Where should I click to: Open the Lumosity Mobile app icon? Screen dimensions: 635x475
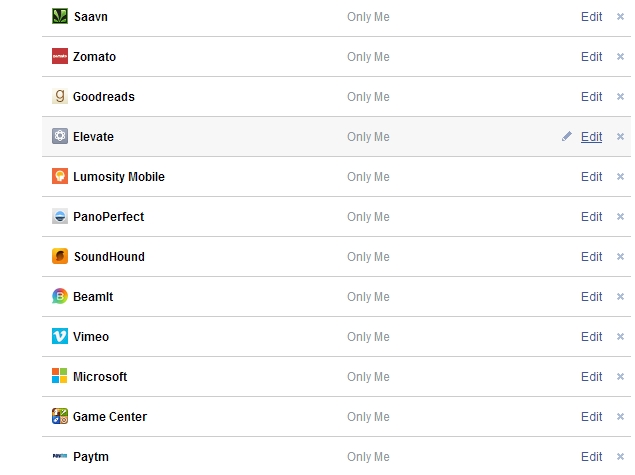[60, 176]
